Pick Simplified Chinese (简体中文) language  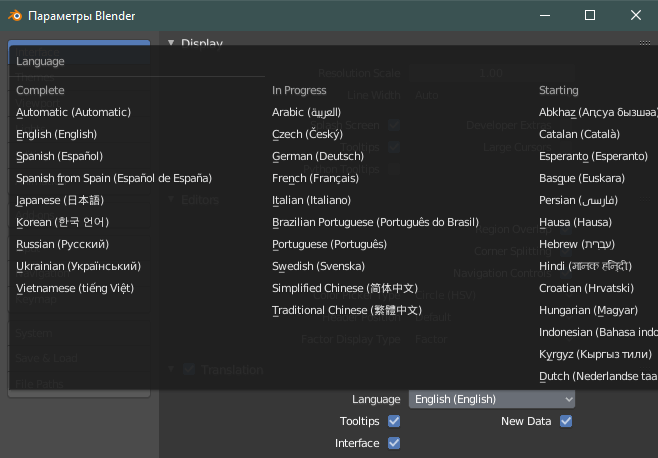(344, 288)
